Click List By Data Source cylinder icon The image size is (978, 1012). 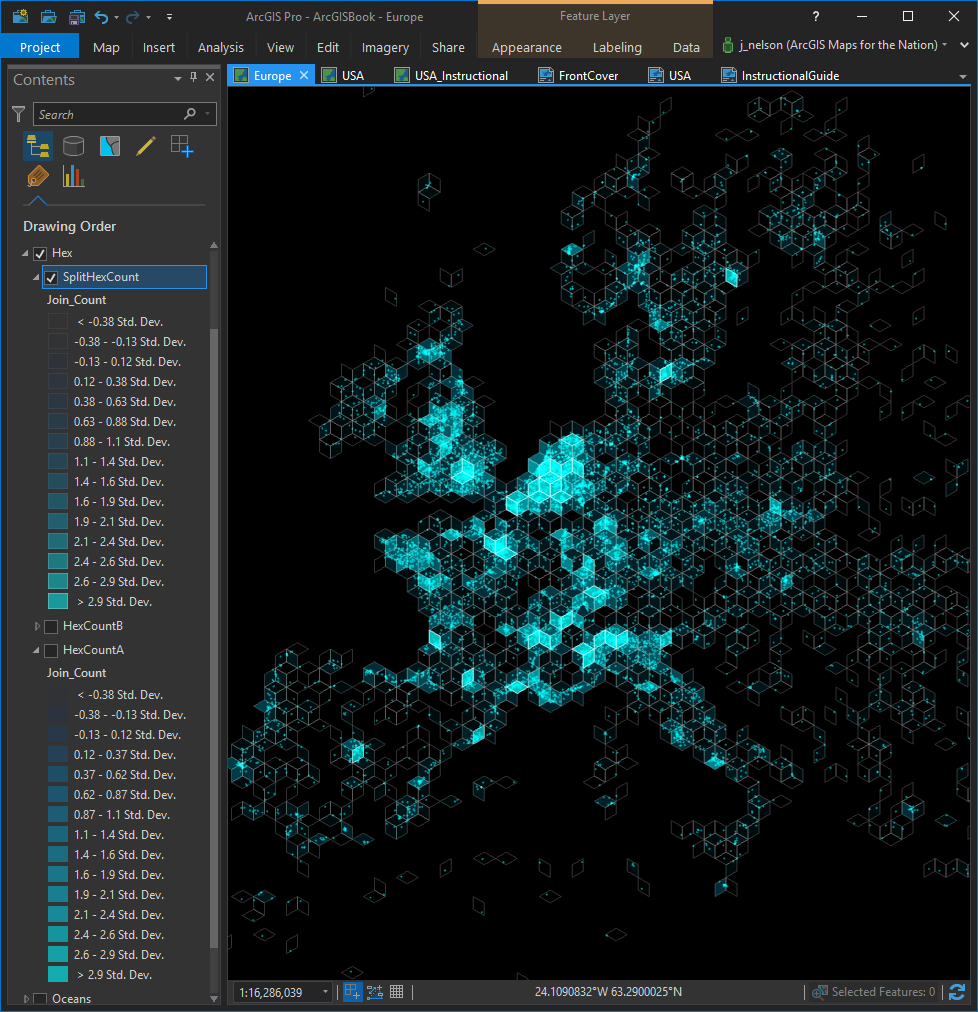(73, 146)
